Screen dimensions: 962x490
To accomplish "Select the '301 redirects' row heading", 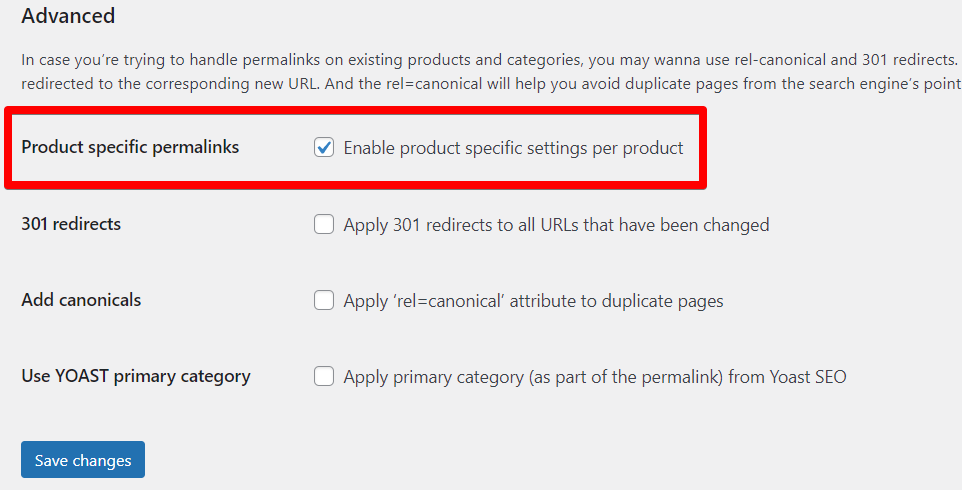I will click(x=71, y=224).
